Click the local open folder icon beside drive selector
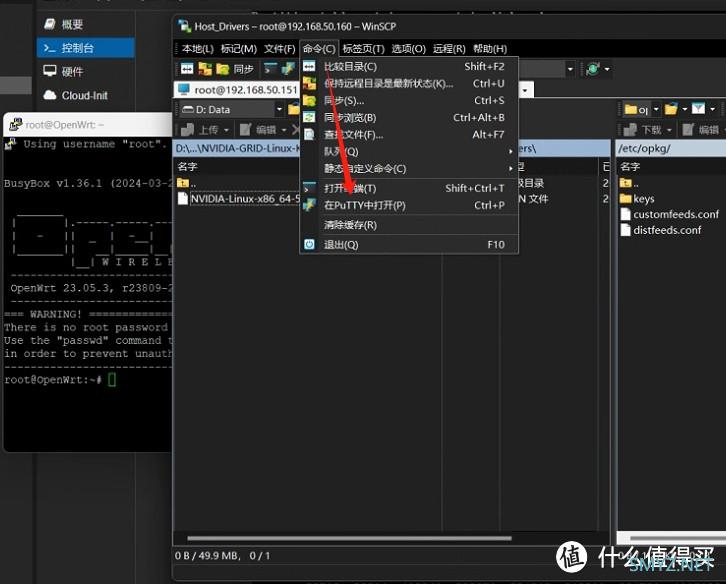The height and width of the screenshot is (584, 726). click(x=294, y=110)
